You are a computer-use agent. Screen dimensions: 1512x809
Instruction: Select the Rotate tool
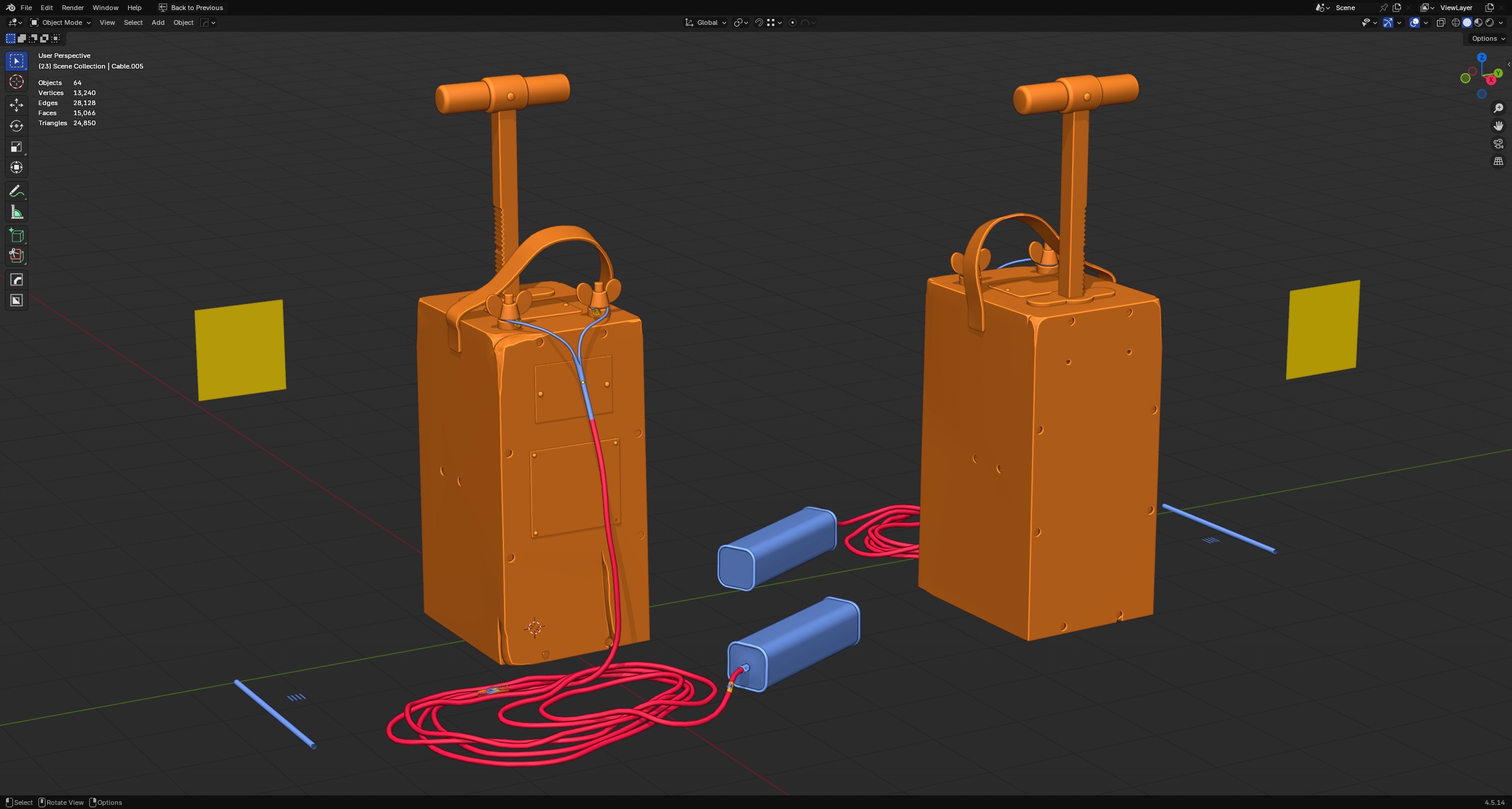(17, 126)
